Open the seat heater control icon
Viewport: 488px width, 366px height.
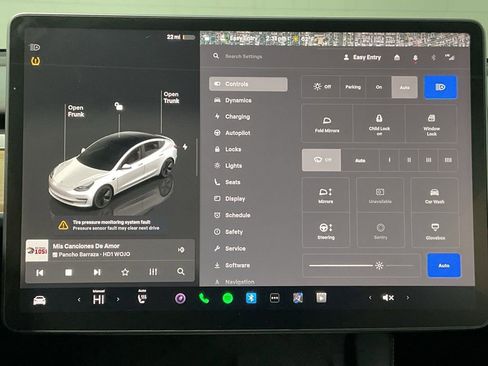coord(142,297)
